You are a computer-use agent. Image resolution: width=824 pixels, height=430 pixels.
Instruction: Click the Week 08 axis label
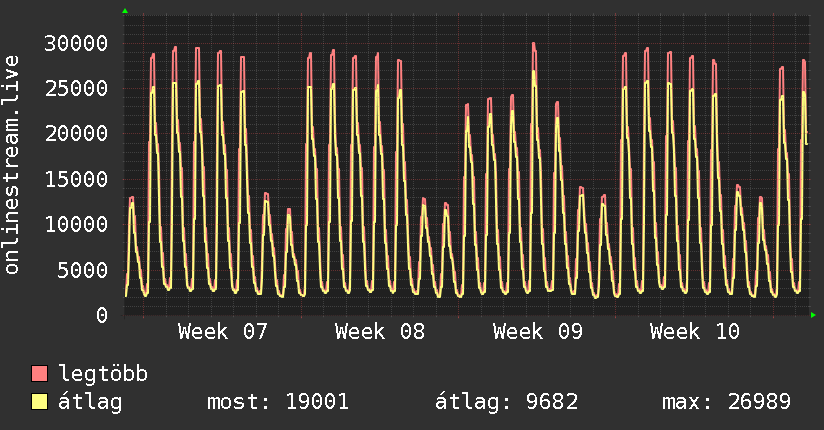point(380,331)
